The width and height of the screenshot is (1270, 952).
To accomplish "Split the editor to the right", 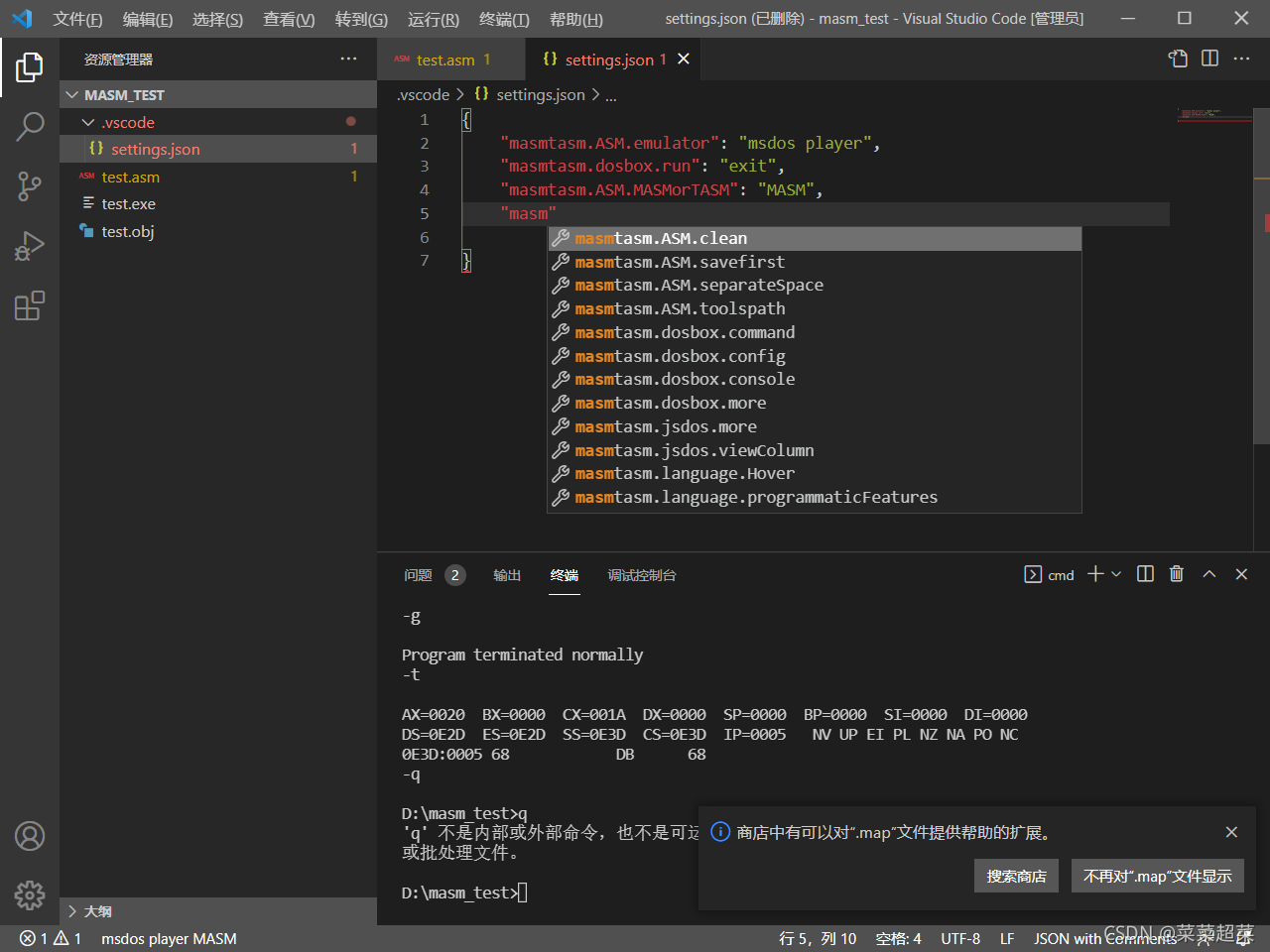I will 1209,59.
